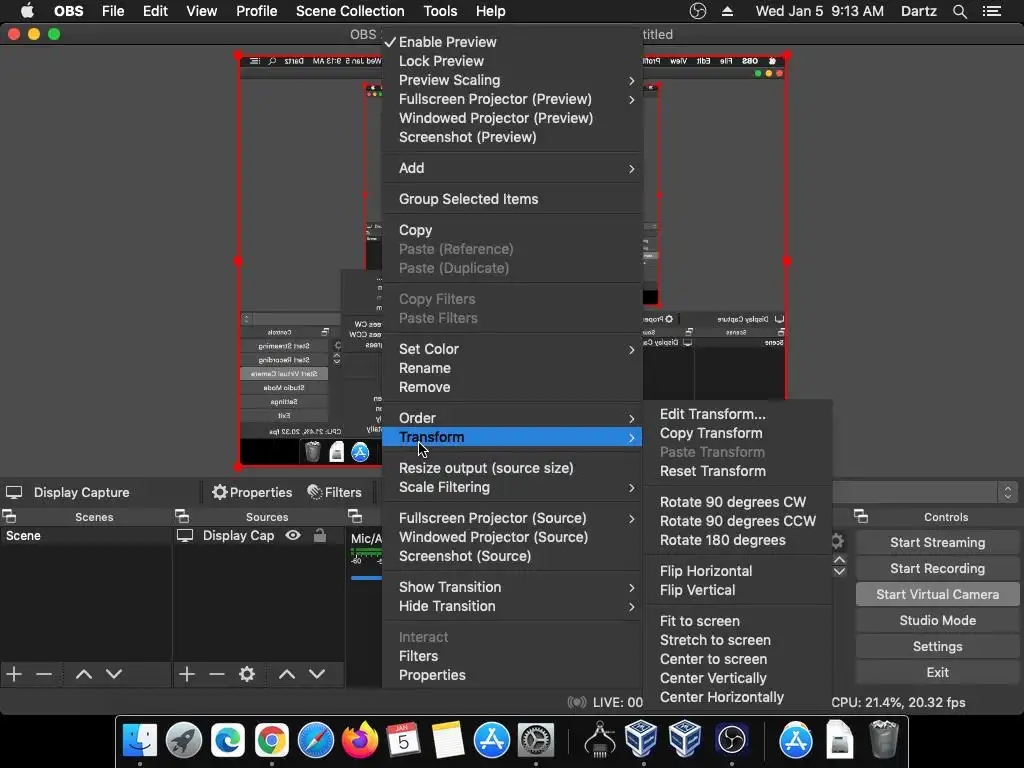
Task: Click Start Virtual Camera button
Action: tap(937, 594)
